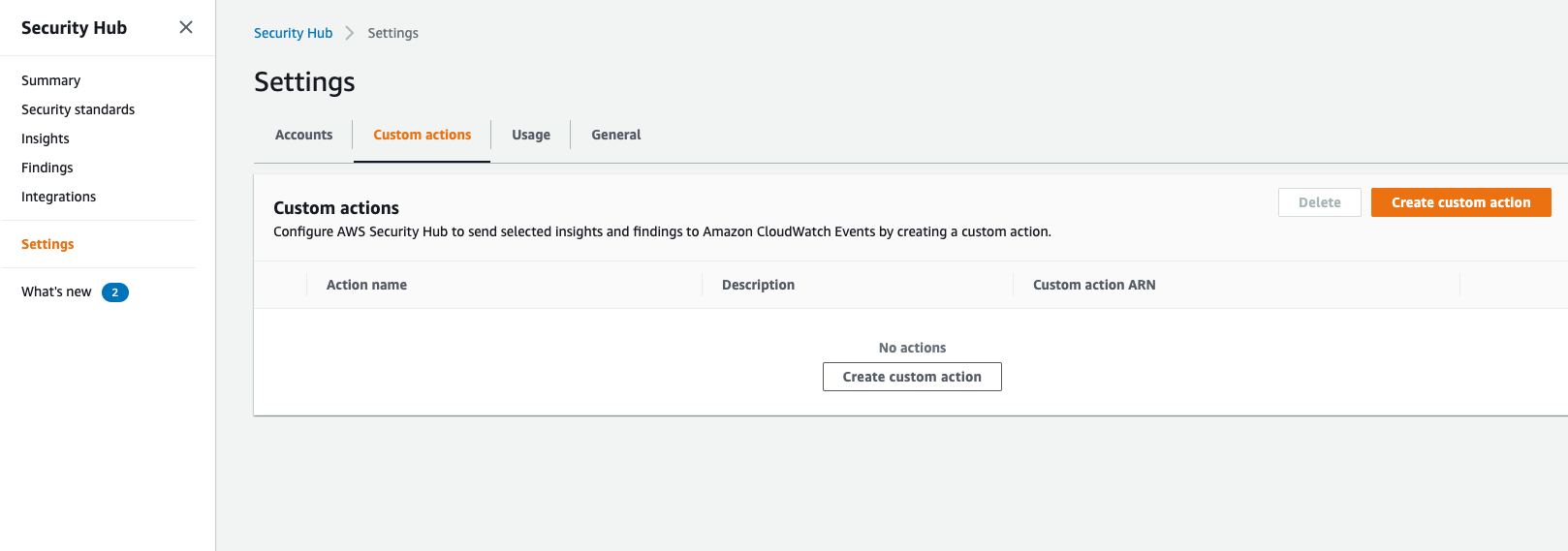Open the General settings tab

click(615, 135)
